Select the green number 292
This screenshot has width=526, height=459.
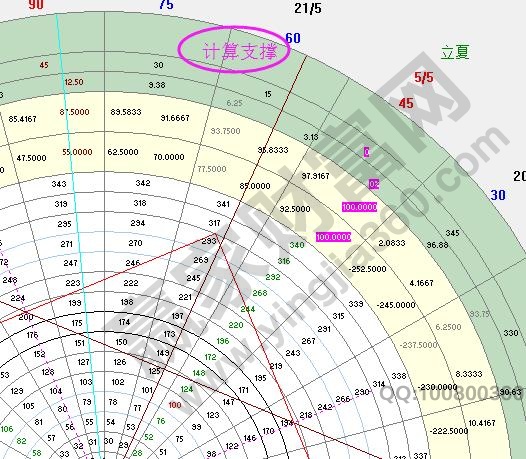pos(273,277)
